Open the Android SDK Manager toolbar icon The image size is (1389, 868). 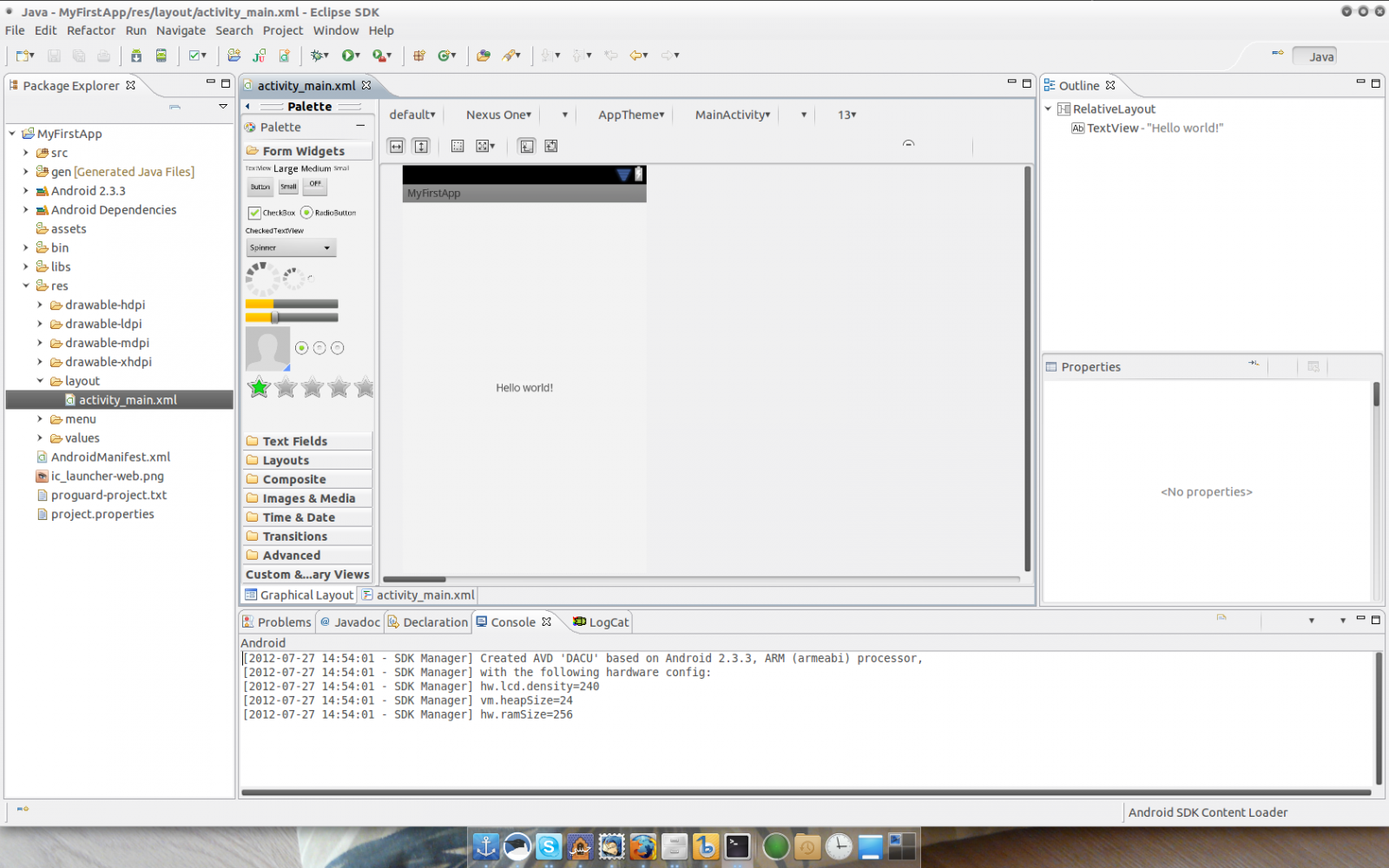click(x=136, y=56)
